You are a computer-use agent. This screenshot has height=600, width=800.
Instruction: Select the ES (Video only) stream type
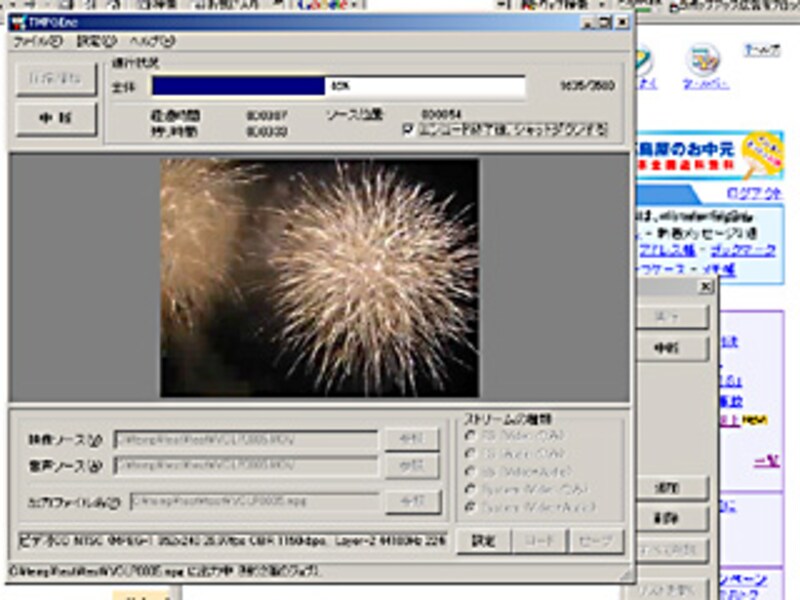click(x=469, y=435)
